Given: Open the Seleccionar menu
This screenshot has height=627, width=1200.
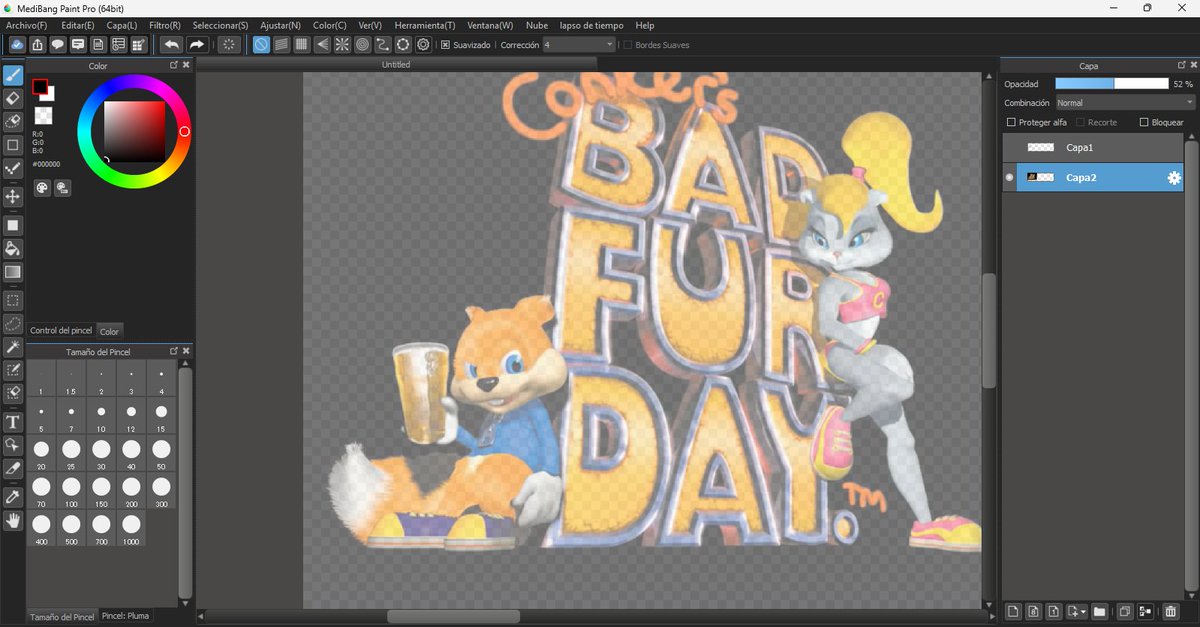Looking at the screenshot, I should point(220,25).
